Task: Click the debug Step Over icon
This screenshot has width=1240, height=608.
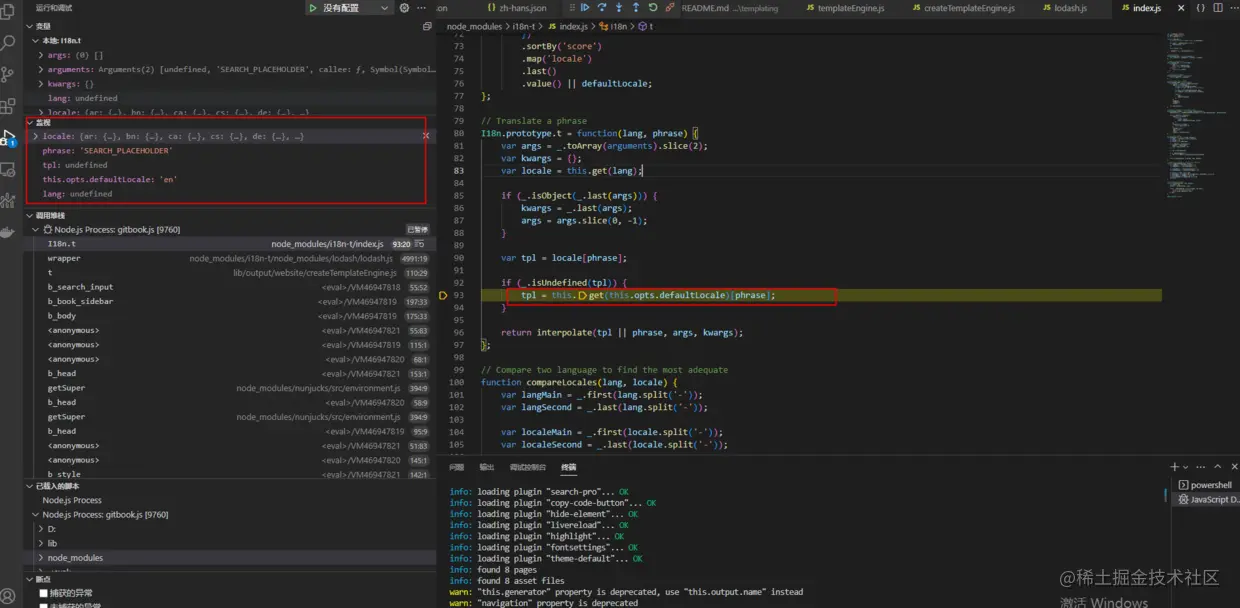Action: pyautogui.click(x=602, y=8)
